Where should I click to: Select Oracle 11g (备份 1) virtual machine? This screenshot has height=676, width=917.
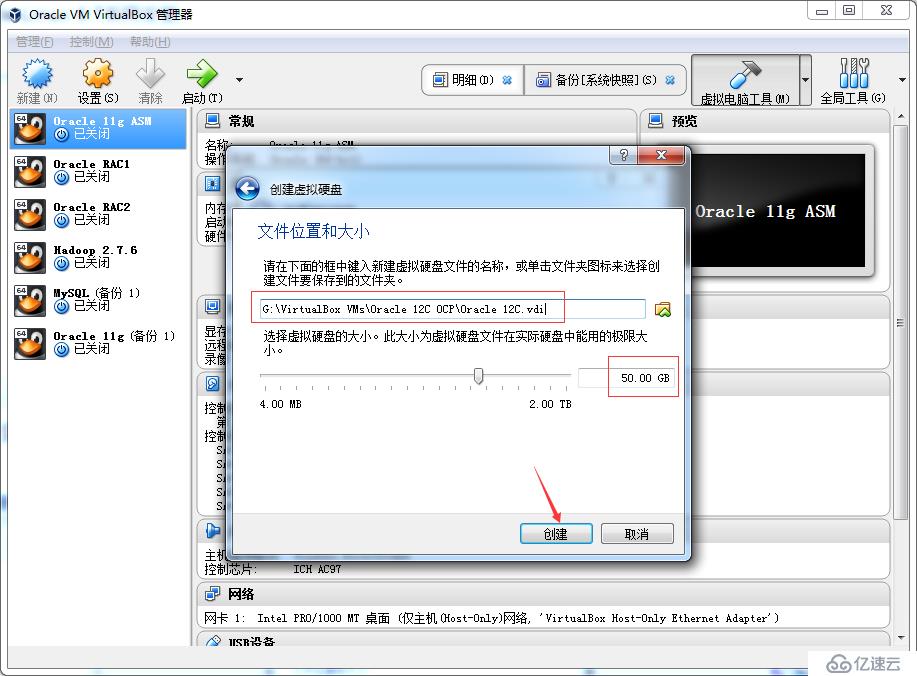[x=98, y=343]
